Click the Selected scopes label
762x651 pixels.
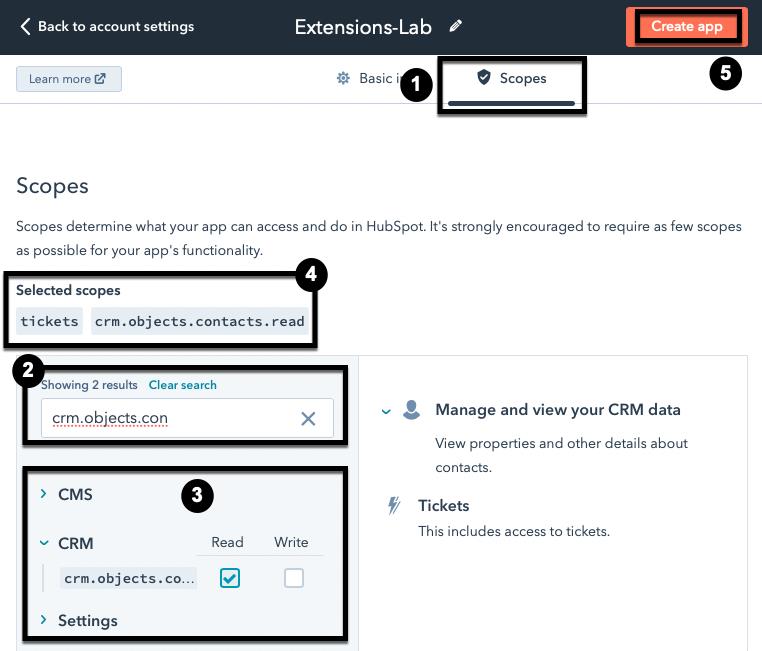tap(68, 290)
